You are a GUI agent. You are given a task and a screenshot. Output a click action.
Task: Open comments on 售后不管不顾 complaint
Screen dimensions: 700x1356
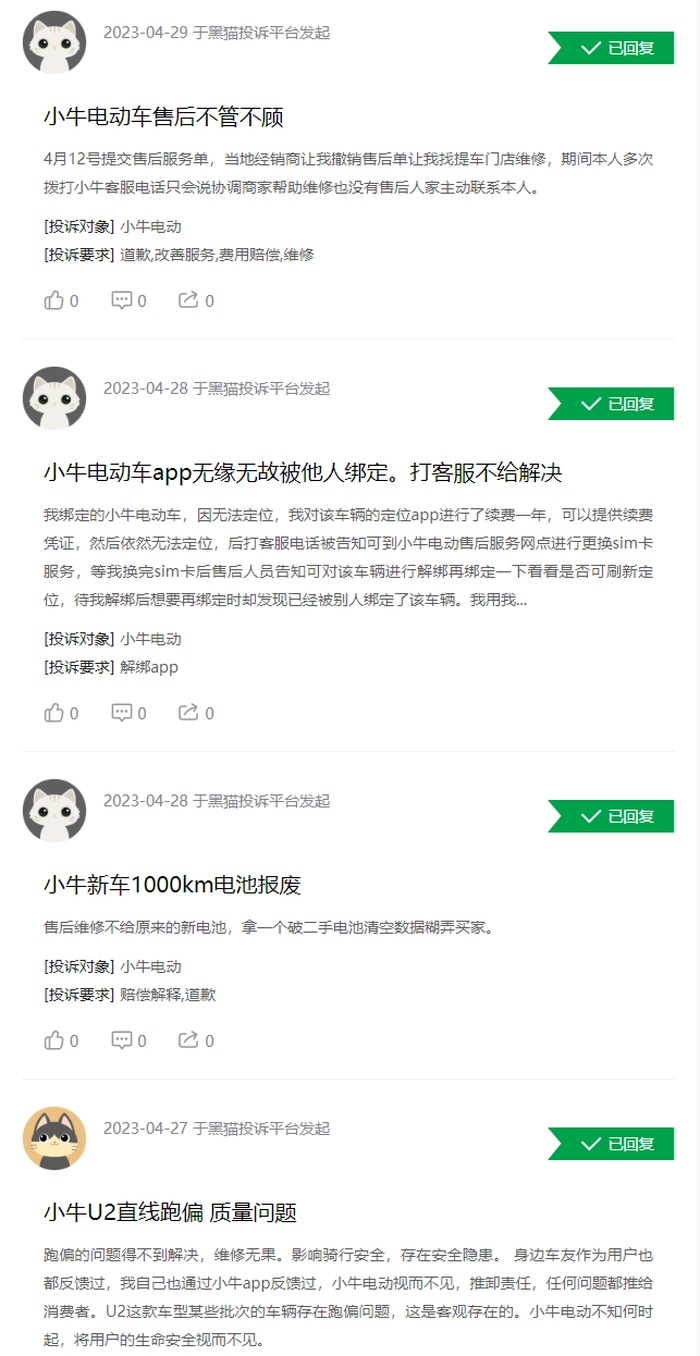(128, 300)
